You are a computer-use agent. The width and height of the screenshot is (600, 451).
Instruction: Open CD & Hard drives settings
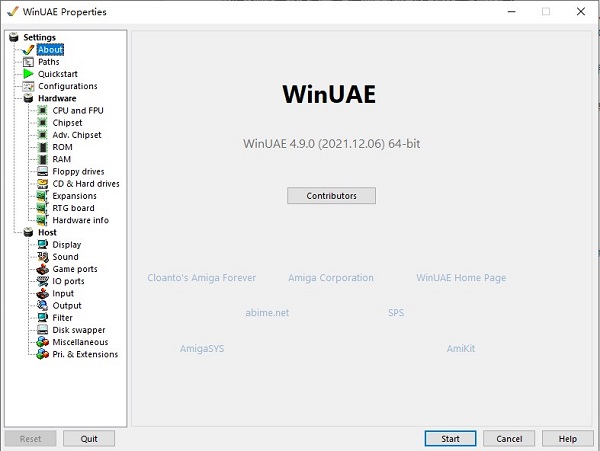click(86, 184)
